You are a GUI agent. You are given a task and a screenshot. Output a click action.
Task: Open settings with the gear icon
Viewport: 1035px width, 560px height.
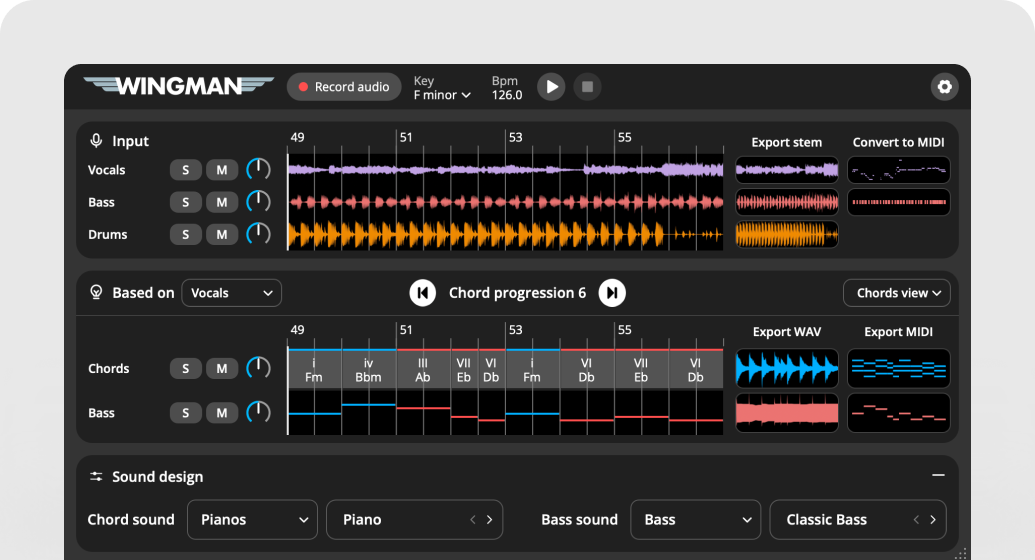(944, 87)
